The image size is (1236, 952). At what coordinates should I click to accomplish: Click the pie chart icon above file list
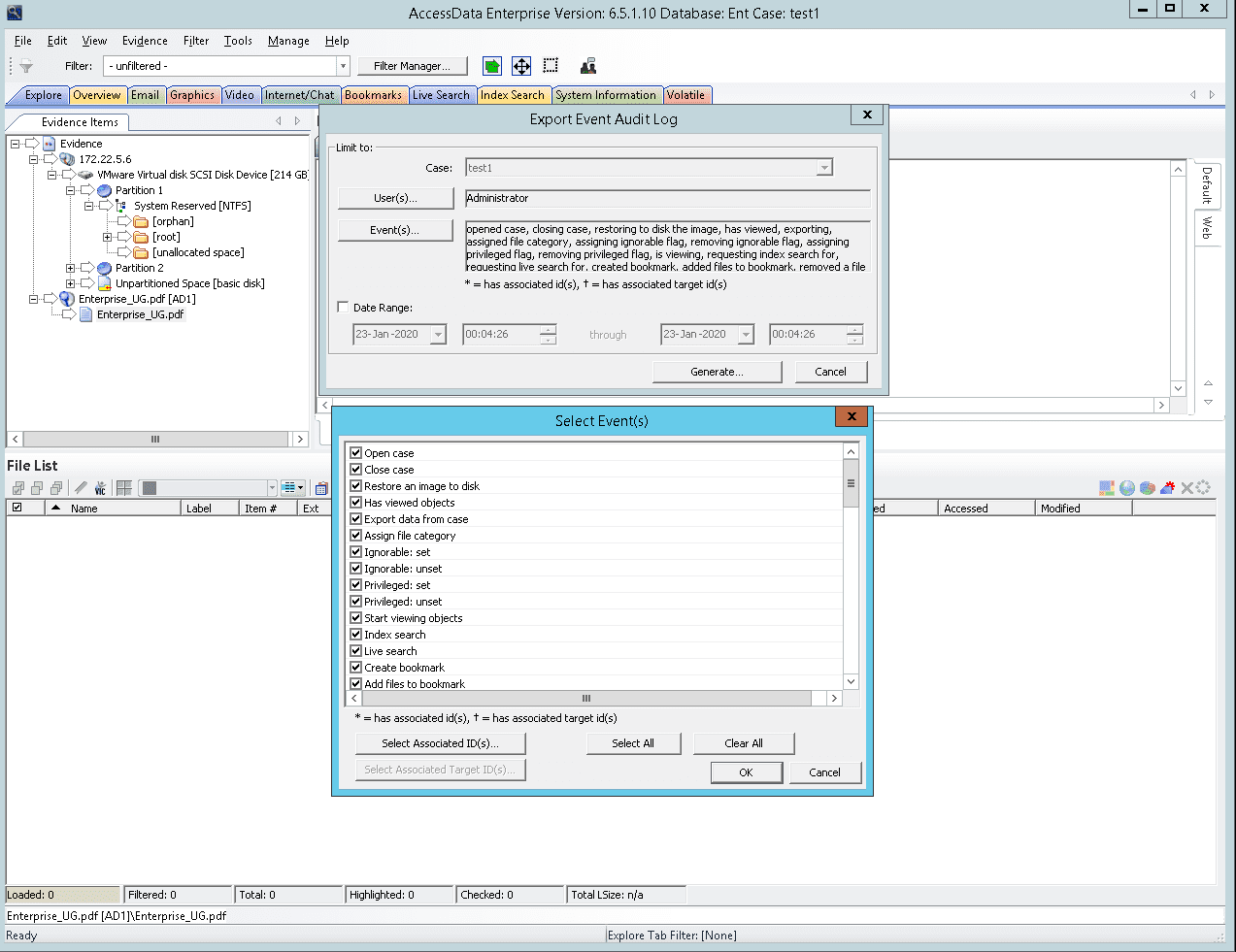pyautogui.click(x=1147, y=488)
